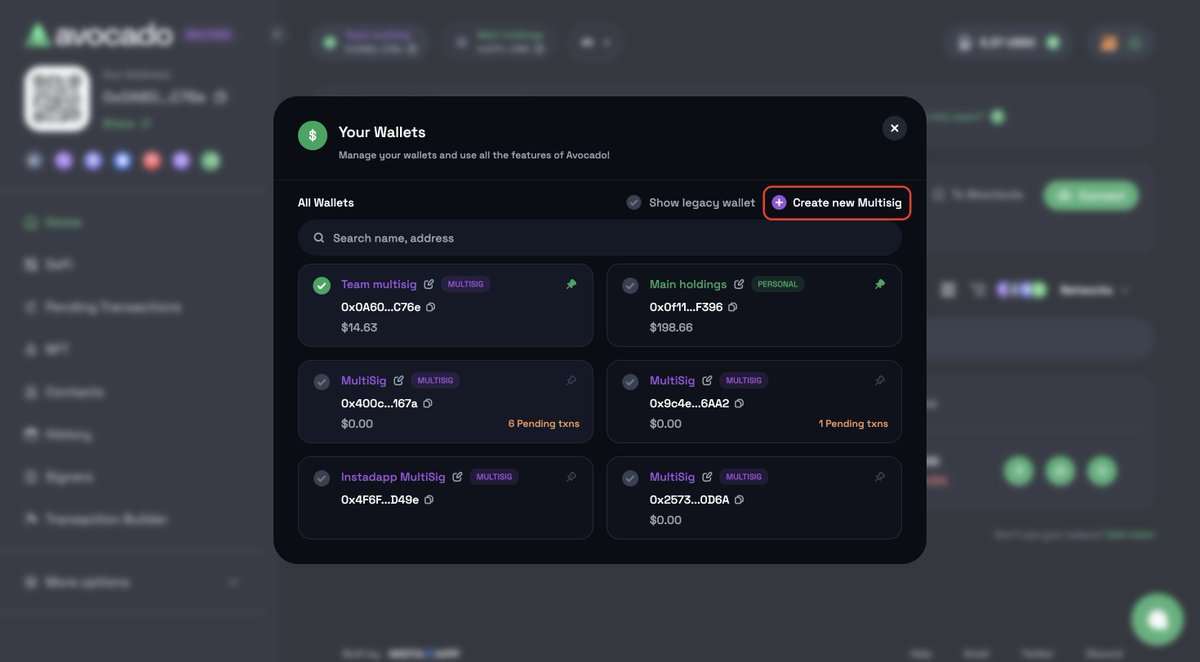Click the Your Wallets title

tap(382, 132)
